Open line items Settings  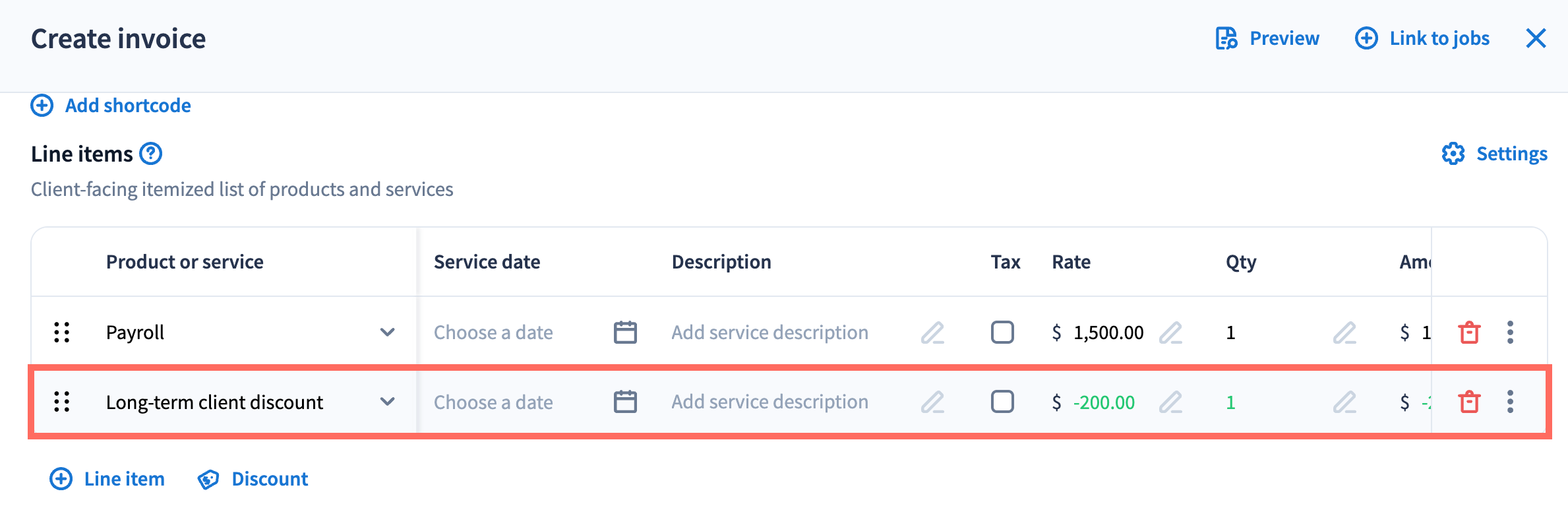(x=1494, y=154)
